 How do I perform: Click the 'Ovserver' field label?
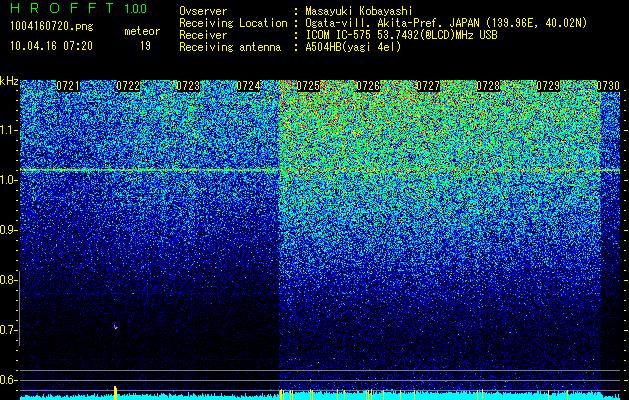click(x=203, y=11)
